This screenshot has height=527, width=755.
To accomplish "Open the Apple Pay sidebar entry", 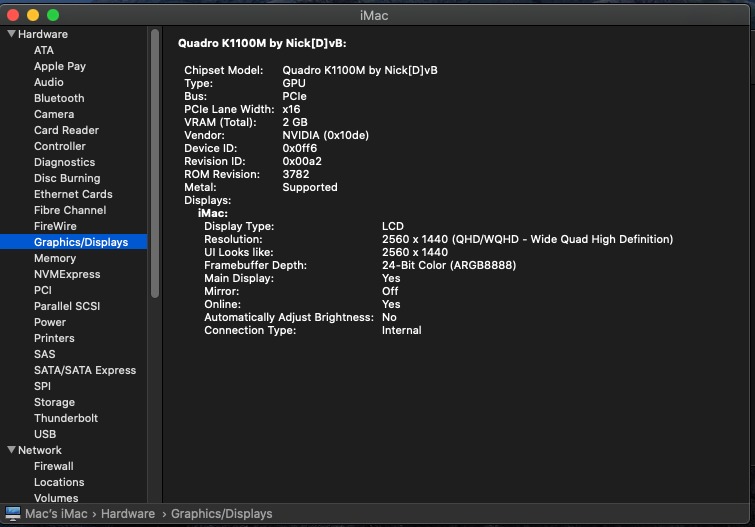I will click(x=60, y=66).
